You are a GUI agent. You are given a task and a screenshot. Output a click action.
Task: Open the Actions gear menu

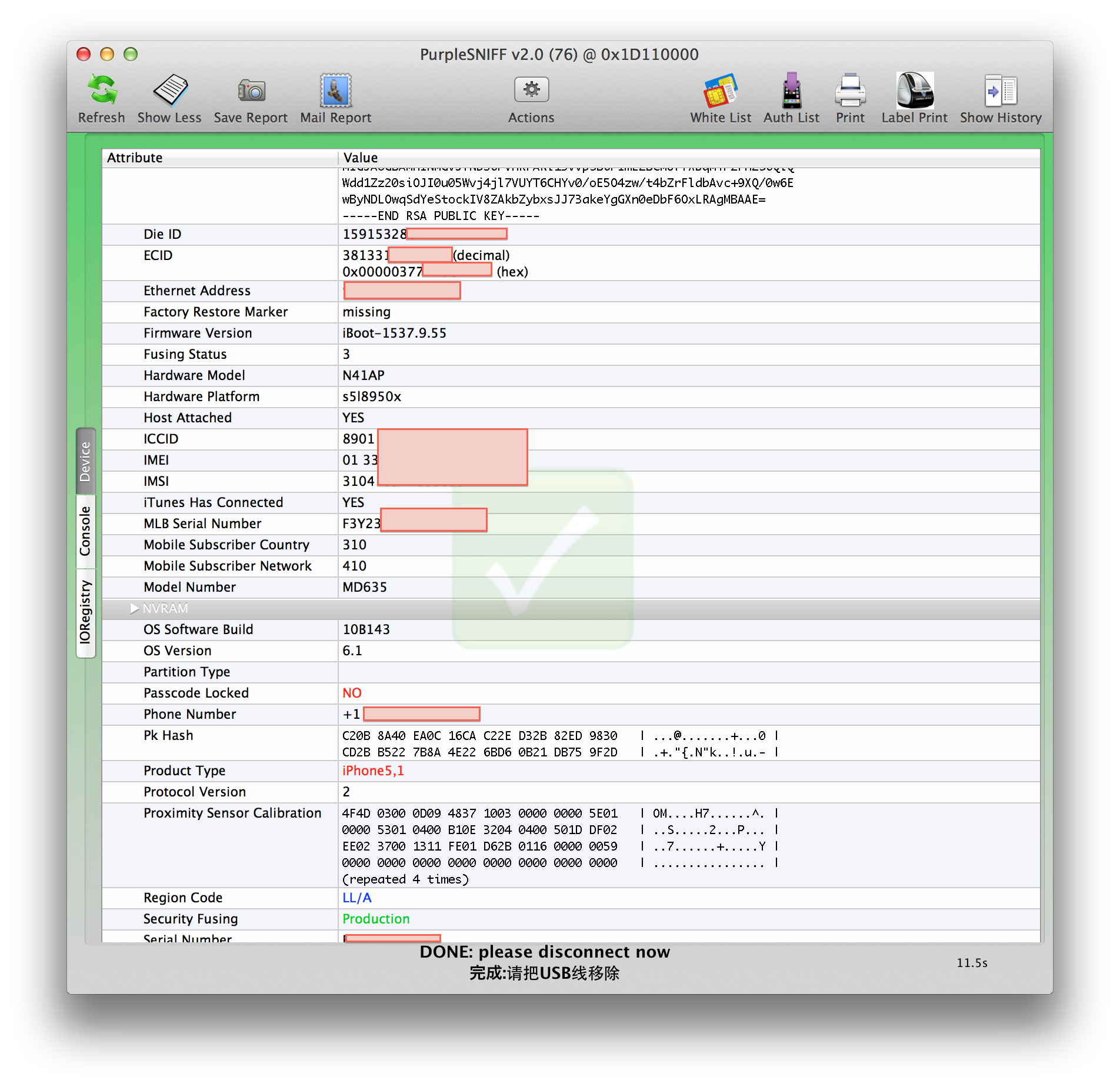531,90
